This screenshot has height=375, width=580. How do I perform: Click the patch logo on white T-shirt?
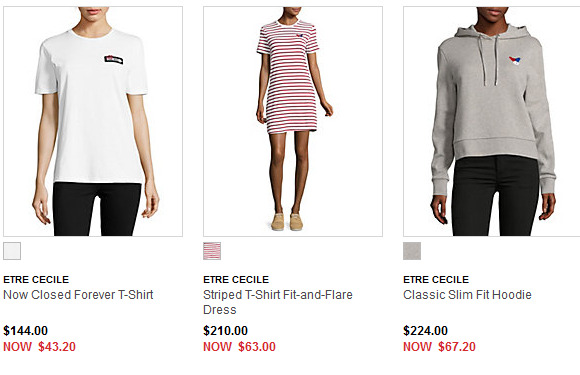(x=114, y=60)
